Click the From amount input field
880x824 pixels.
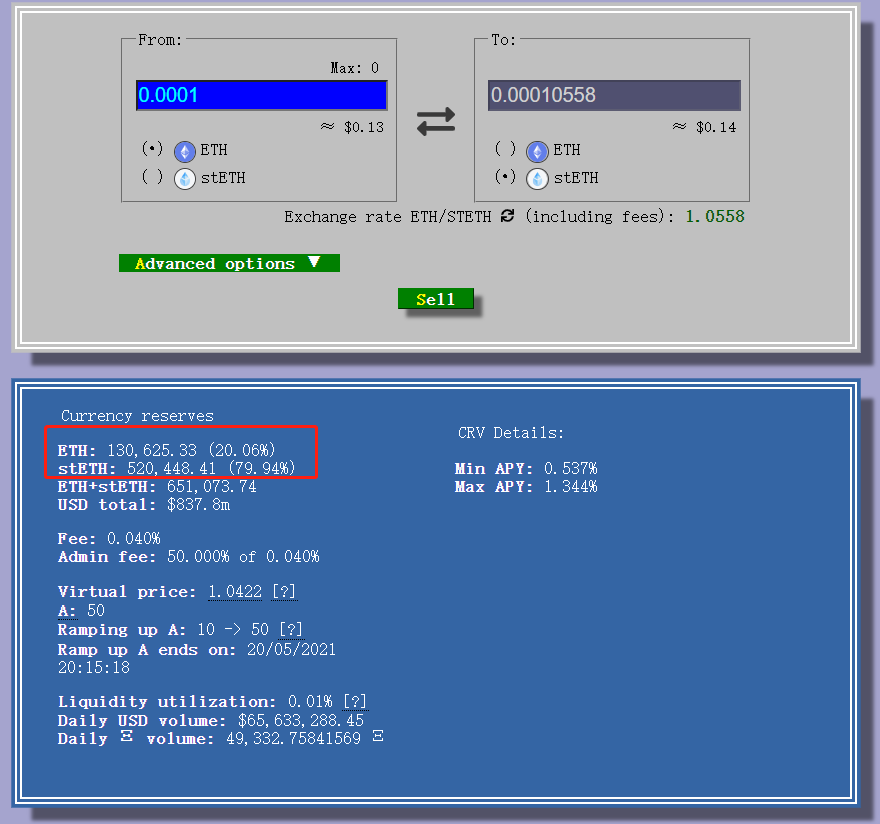click(262, 95)
